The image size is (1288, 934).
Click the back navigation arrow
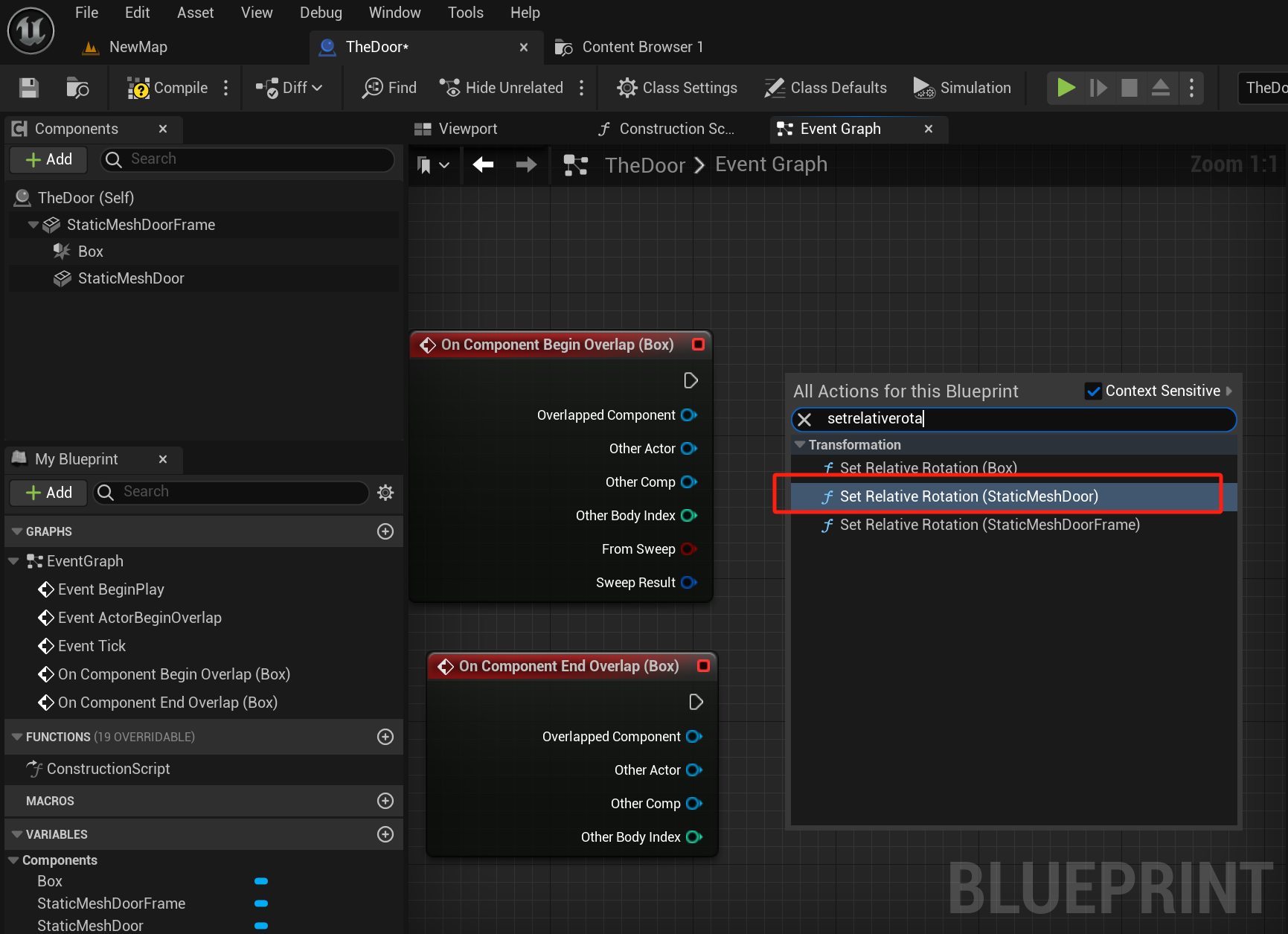[484, 164]
